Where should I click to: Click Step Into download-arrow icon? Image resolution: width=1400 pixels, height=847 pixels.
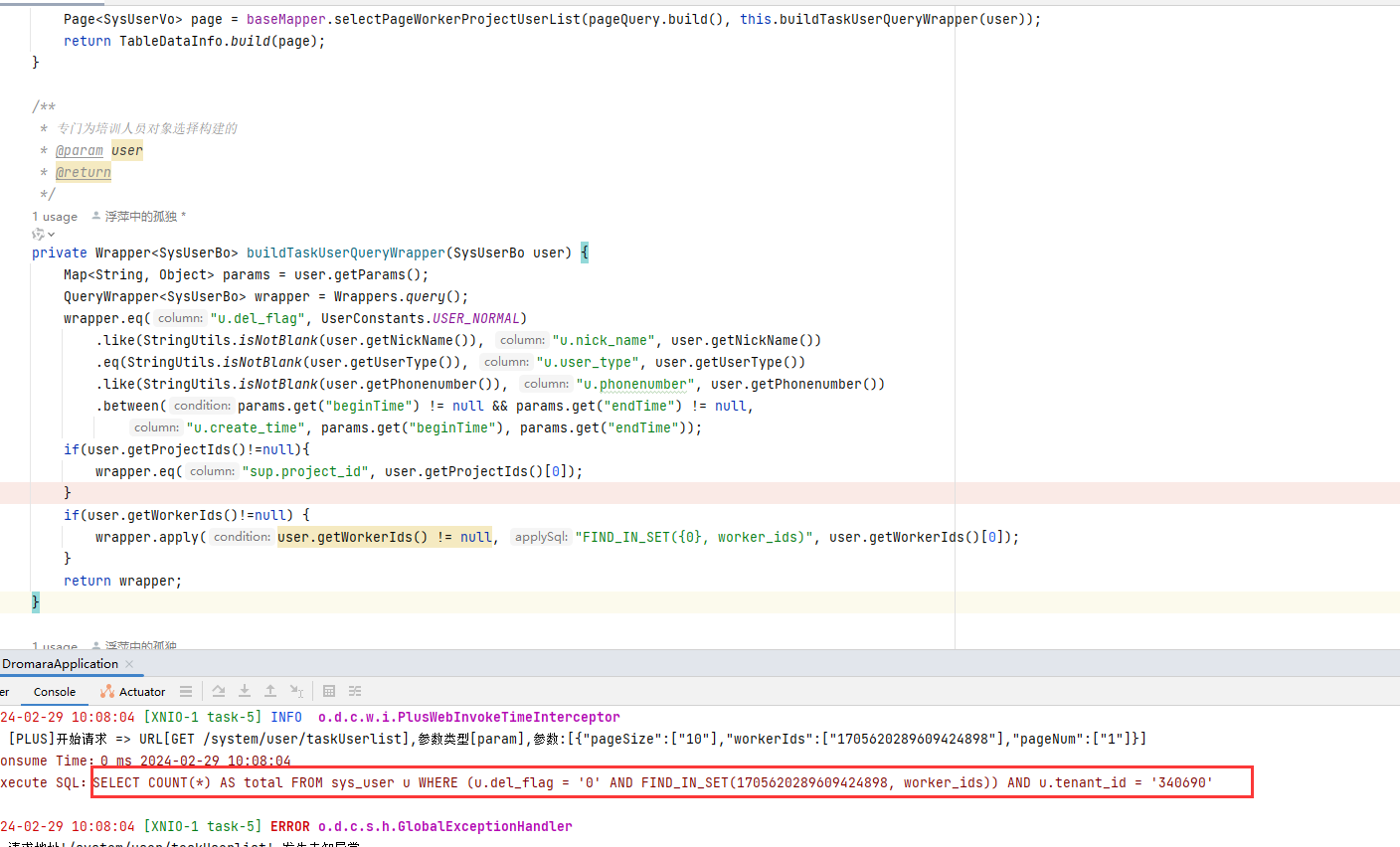(x=245, y=691)
